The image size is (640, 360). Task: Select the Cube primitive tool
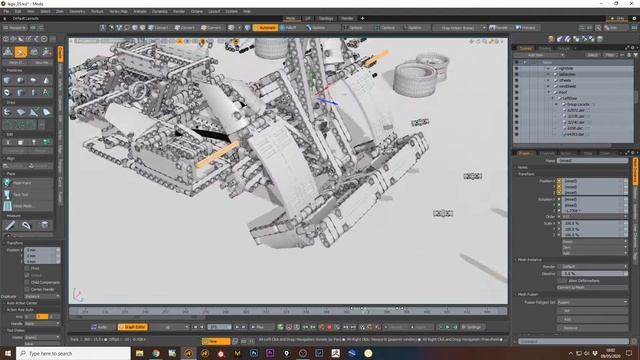click(7, 80)
